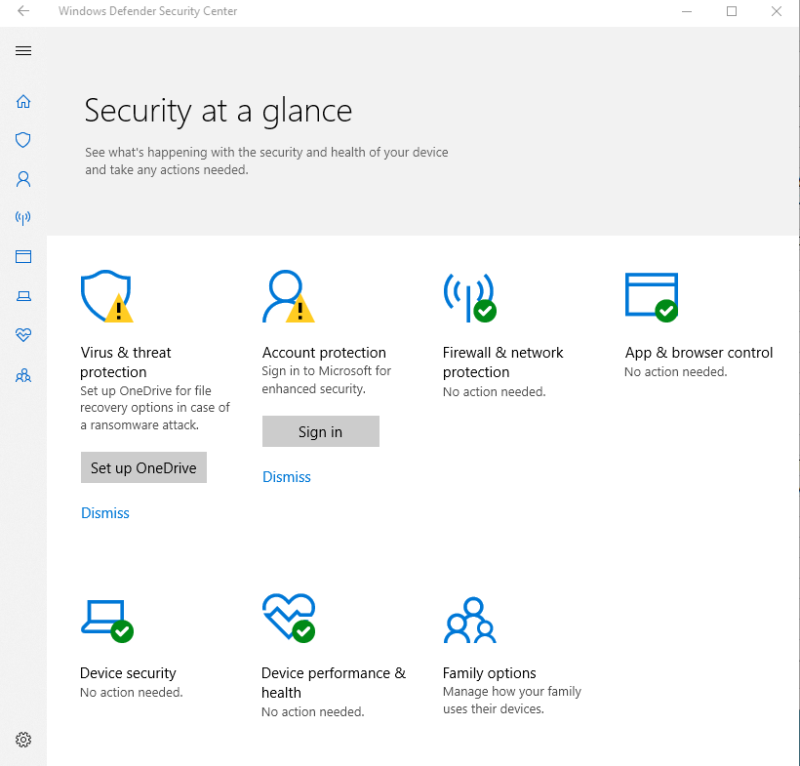Open the sidebar device security laptop icon
This screenshot has height=766, width=800.
point(23,296)
